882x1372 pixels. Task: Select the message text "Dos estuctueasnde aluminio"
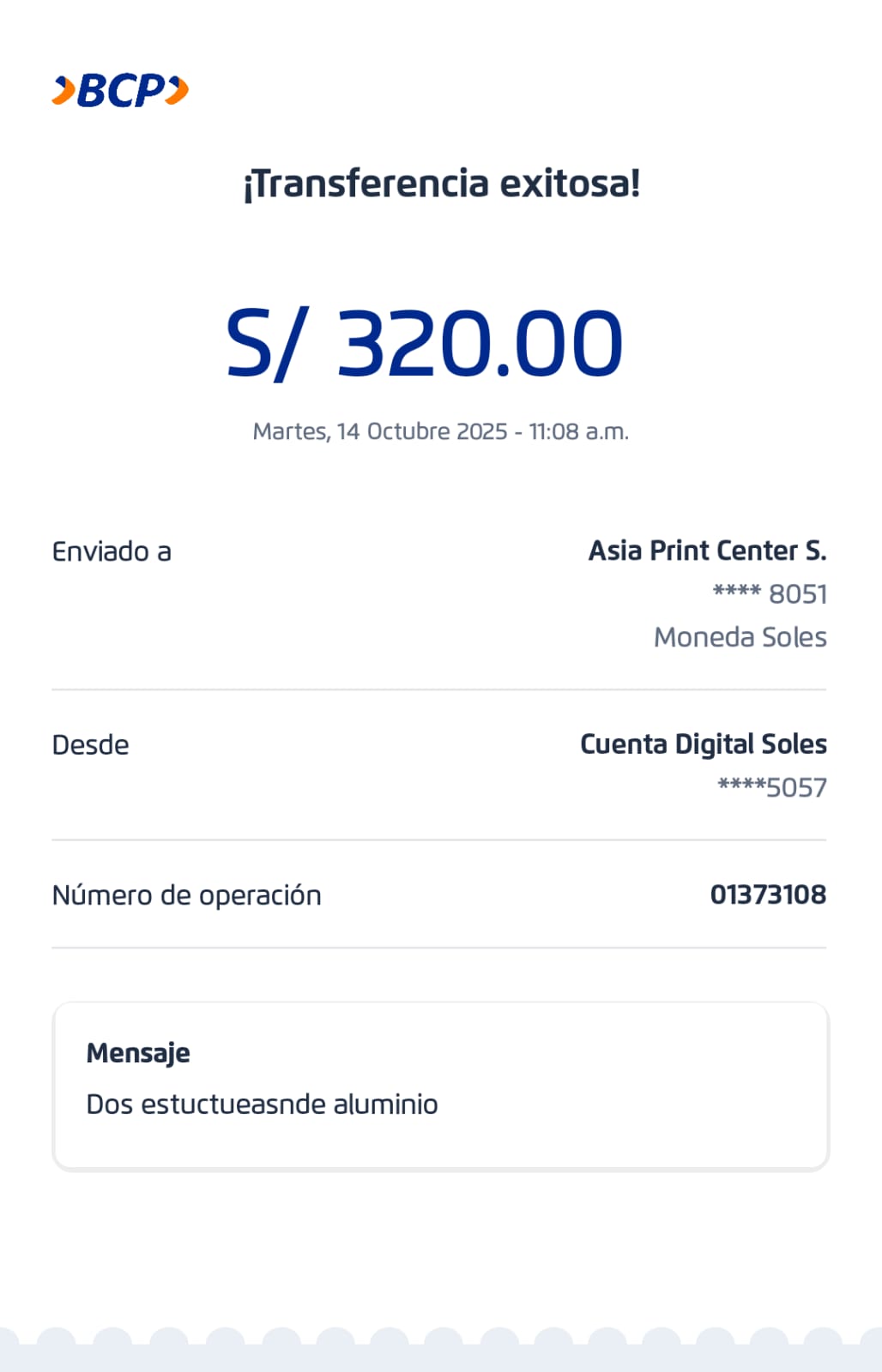(262, 1104)
